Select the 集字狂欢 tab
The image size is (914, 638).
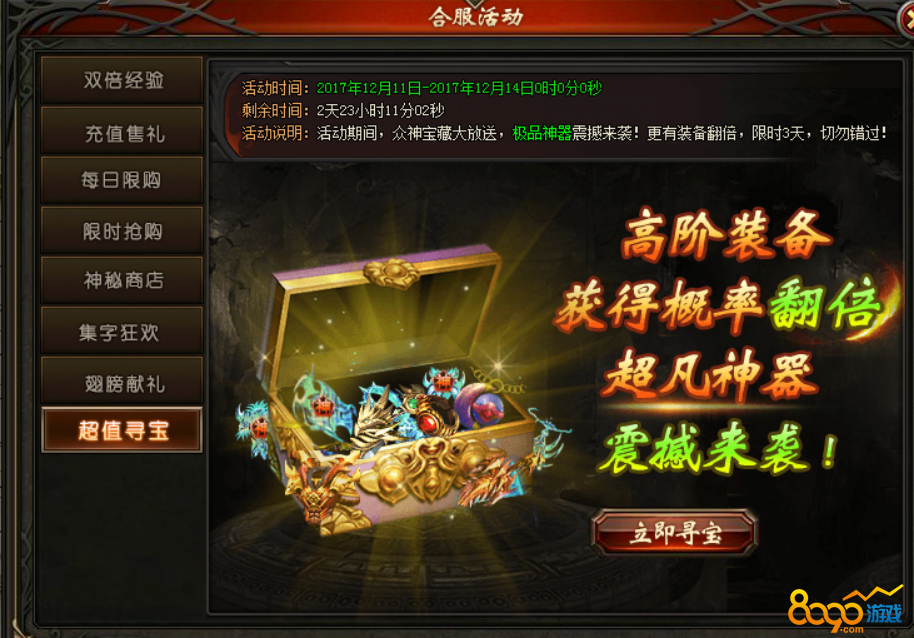tap(122, 330)
